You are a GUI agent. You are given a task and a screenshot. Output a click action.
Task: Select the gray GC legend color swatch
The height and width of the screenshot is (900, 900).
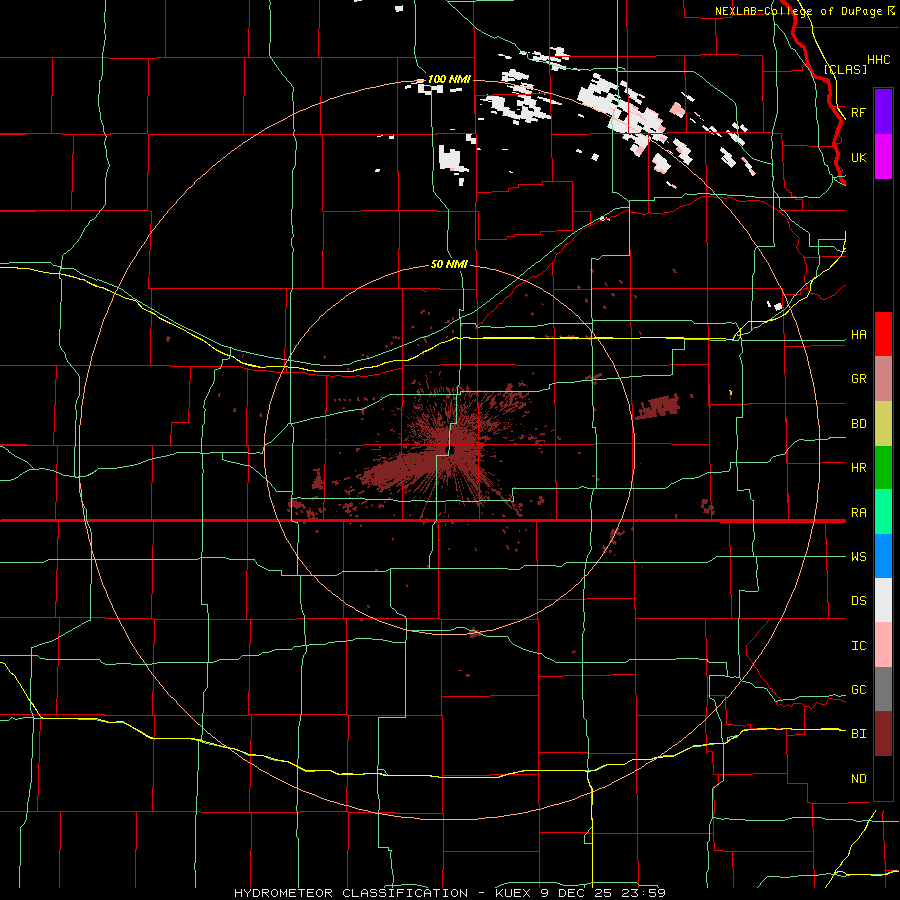(x=883, y=689)
